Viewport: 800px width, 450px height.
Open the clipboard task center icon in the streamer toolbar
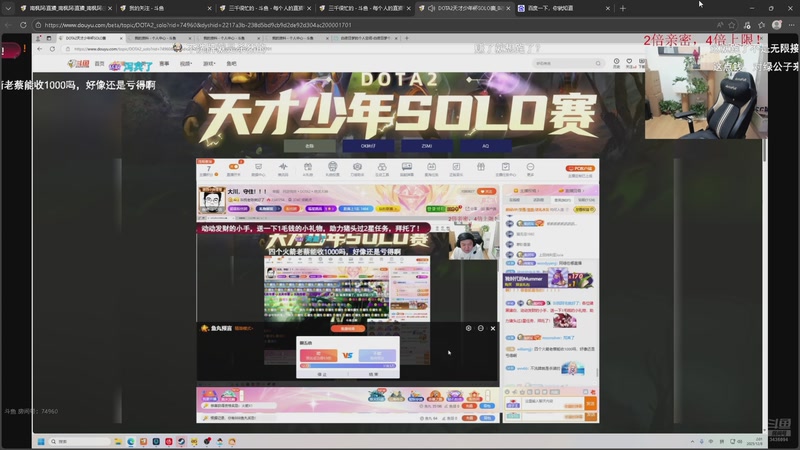506,167
